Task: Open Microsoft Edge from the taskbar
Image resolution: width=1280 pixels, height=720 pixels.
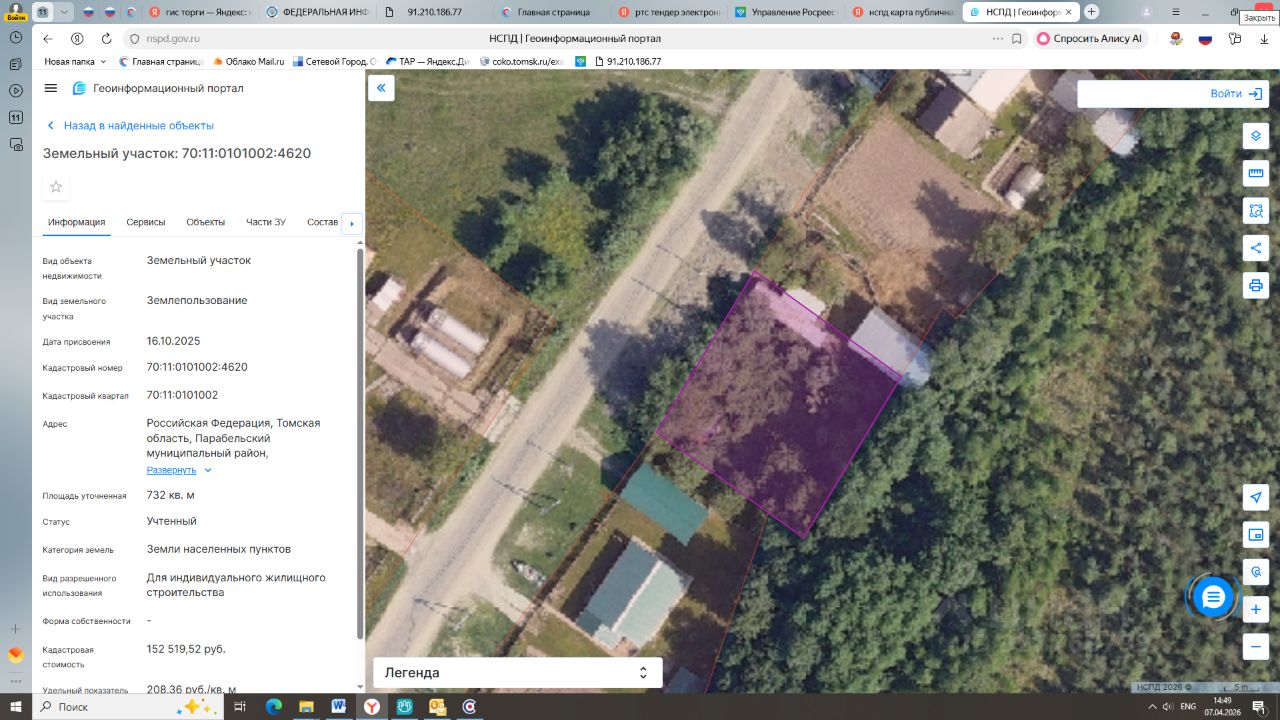Action: coord(273,706)
